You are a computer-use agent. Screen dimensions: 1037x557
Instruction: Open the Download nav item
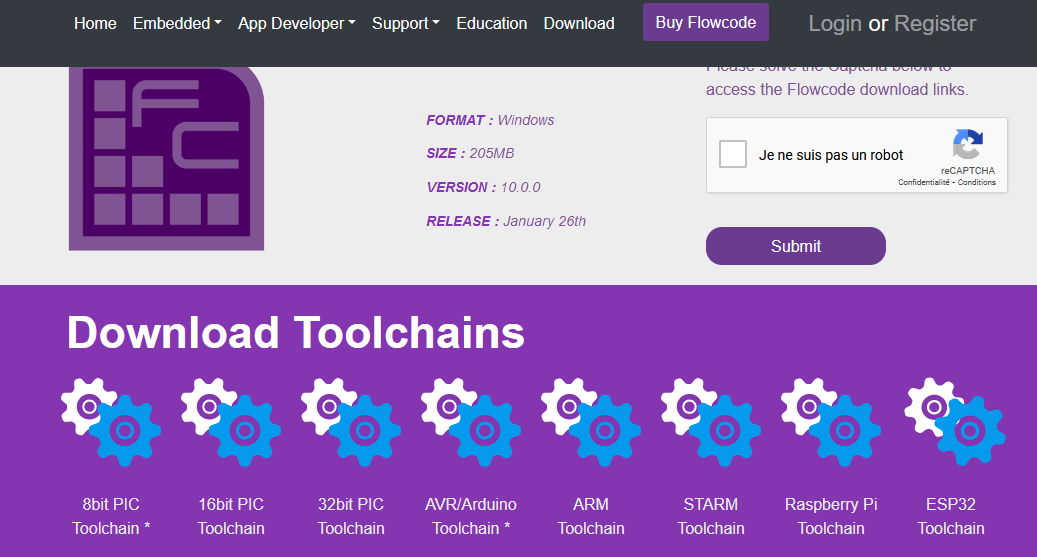point(579,23)
